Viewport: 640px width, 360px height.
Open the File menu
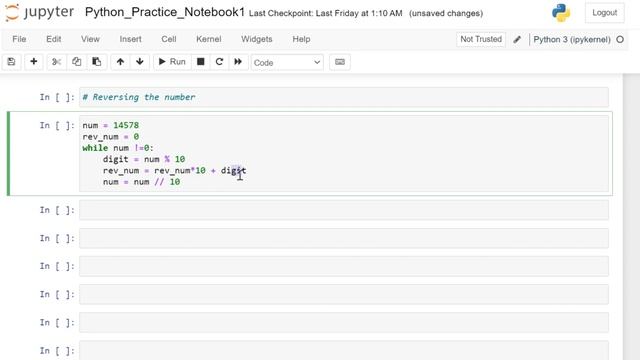[19, 39]
